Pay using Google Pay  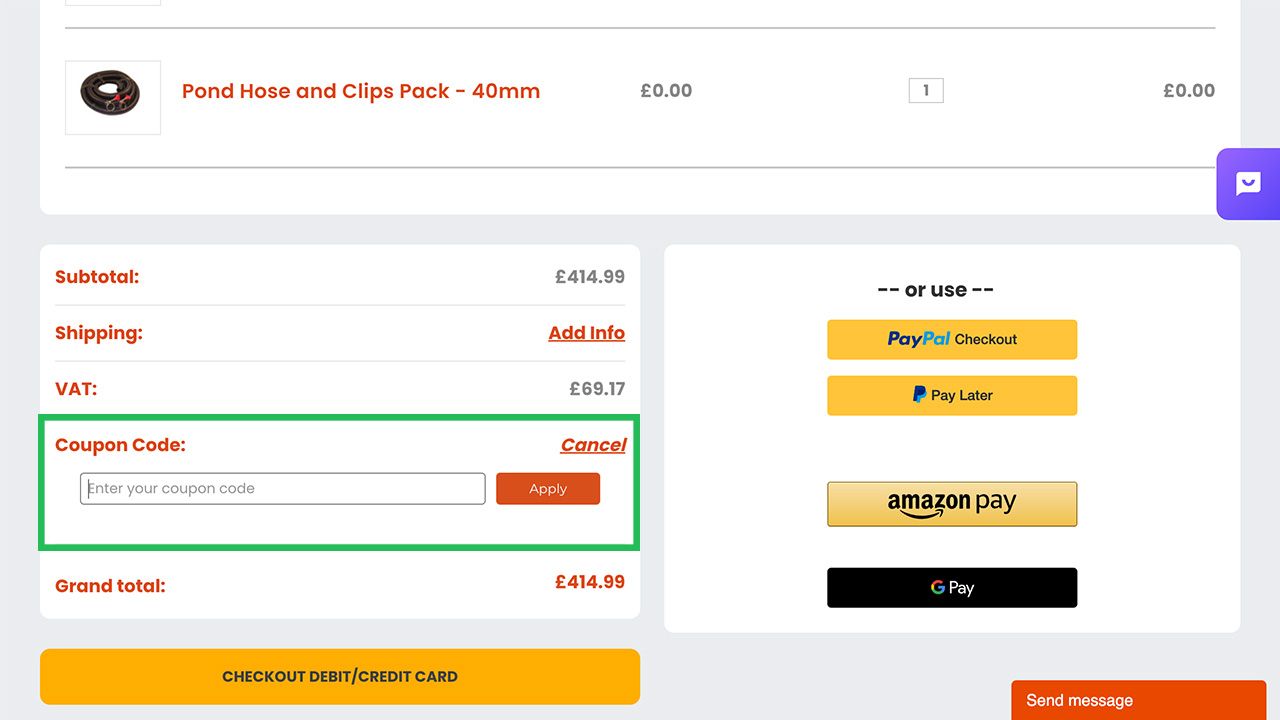click(951, 588)
